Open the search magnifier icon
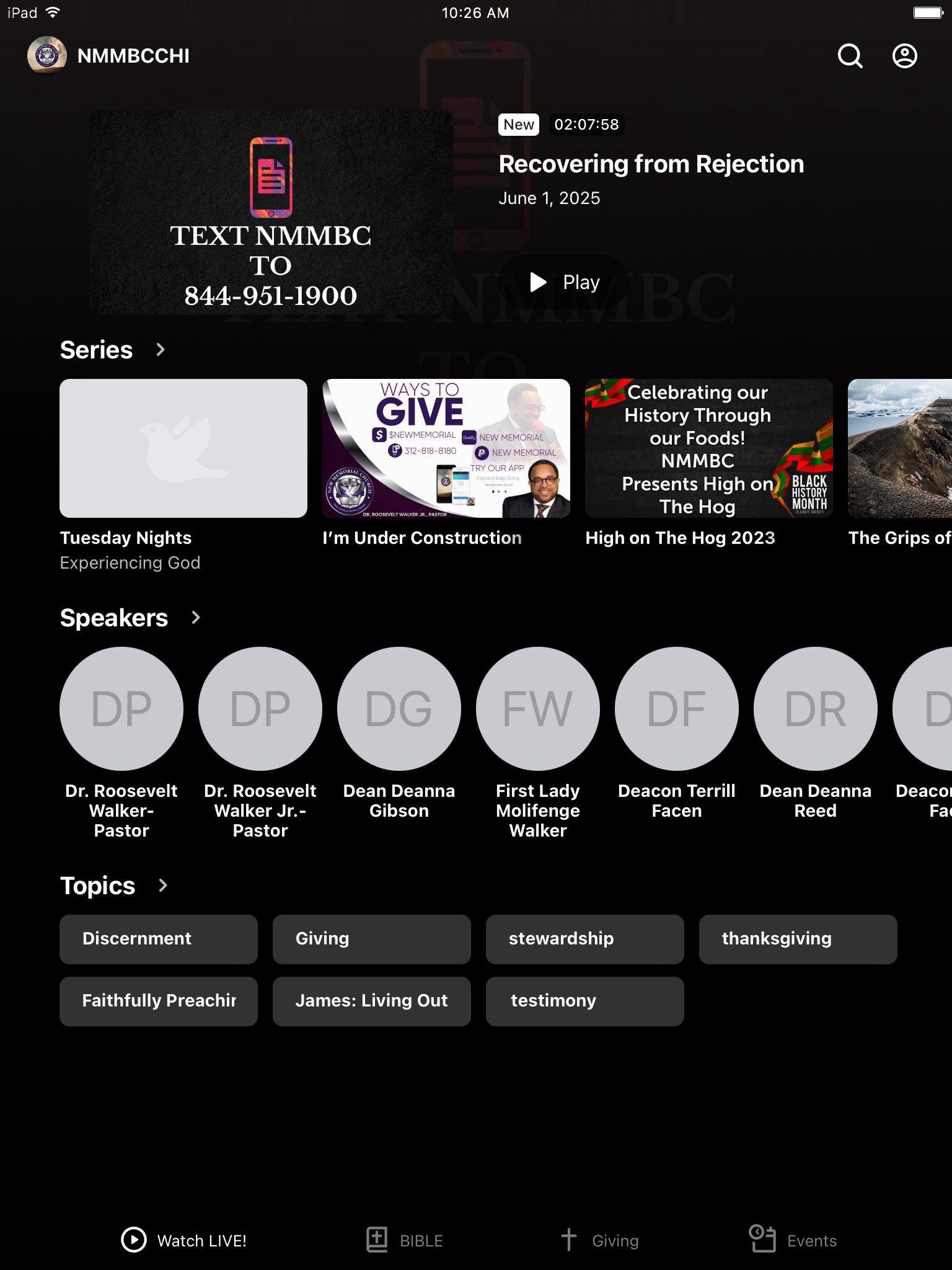 (x=850, y=56)
